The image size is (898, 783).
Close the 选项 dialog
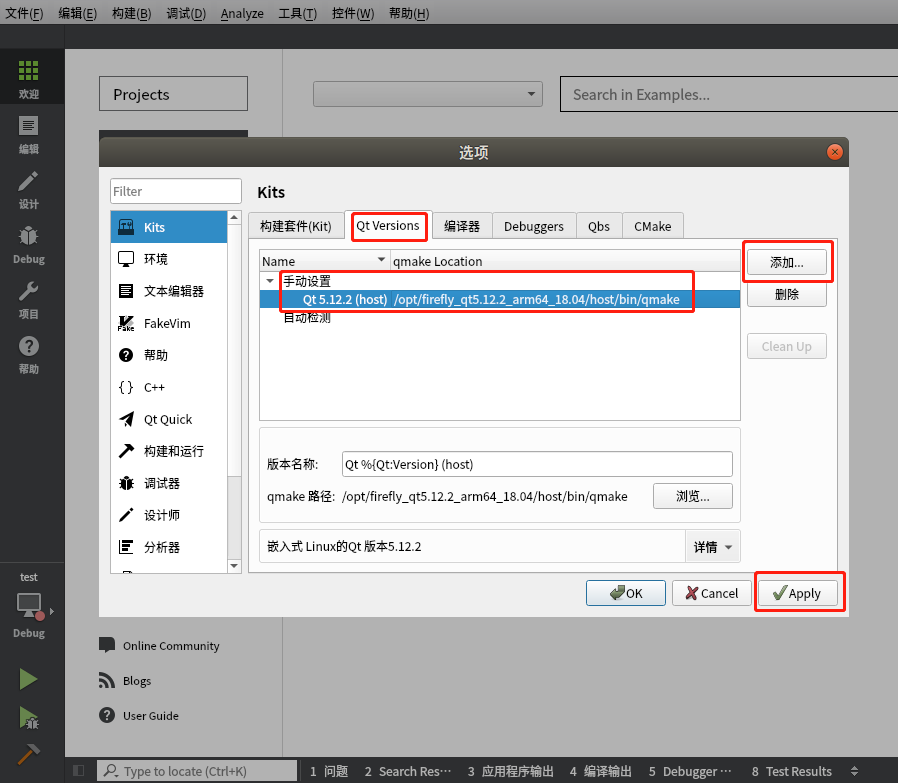click(x=834, y=152)
